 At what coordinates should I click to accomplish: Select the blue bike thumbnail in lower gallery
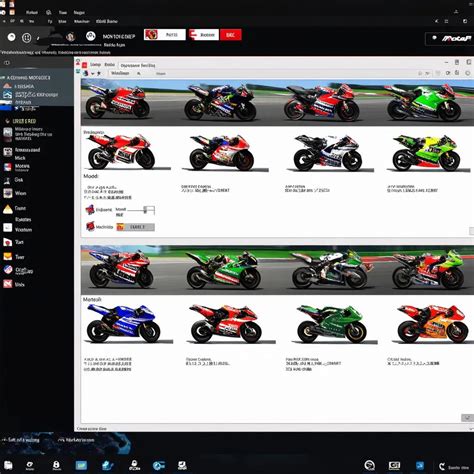pos(123,323)
